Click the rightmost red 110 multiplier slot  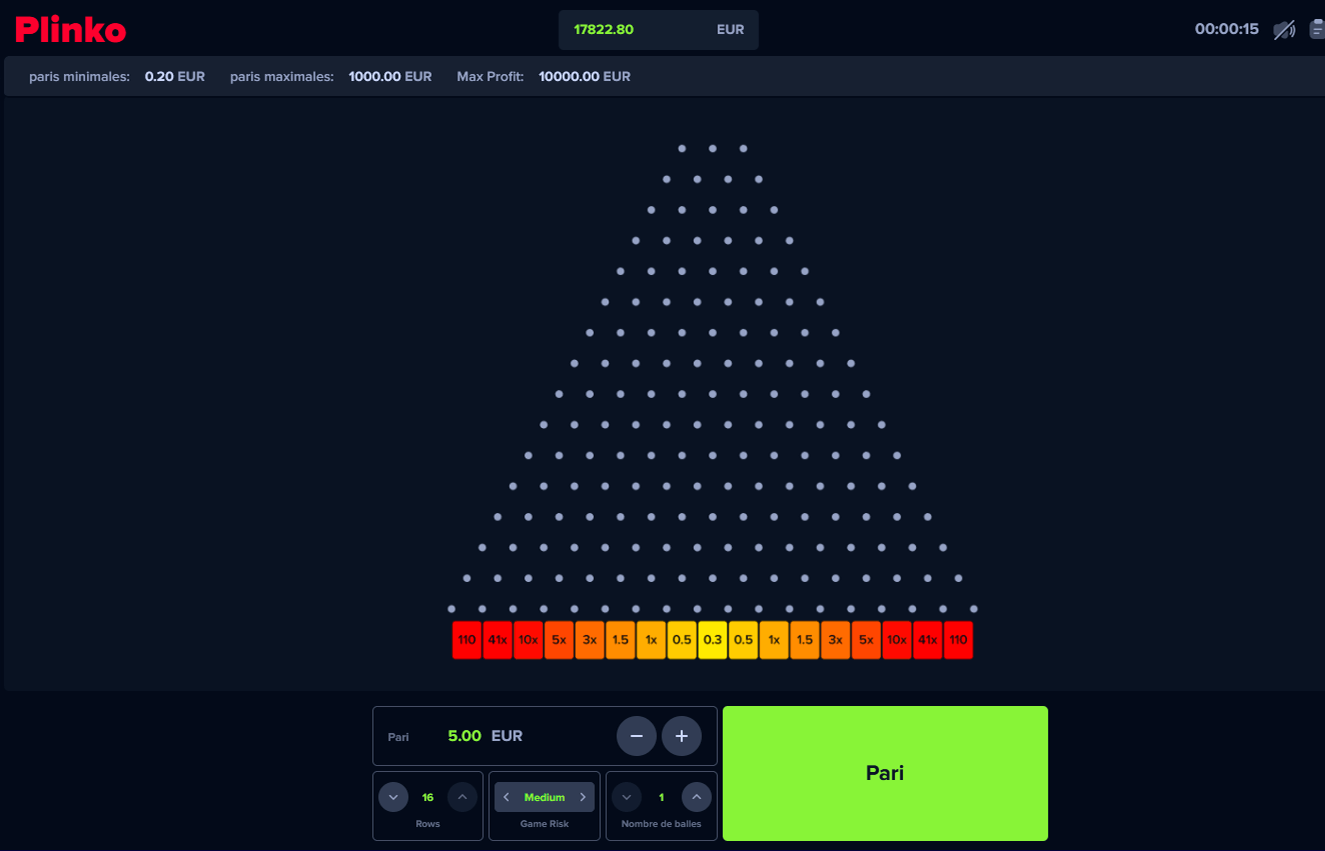coord(959,640)
